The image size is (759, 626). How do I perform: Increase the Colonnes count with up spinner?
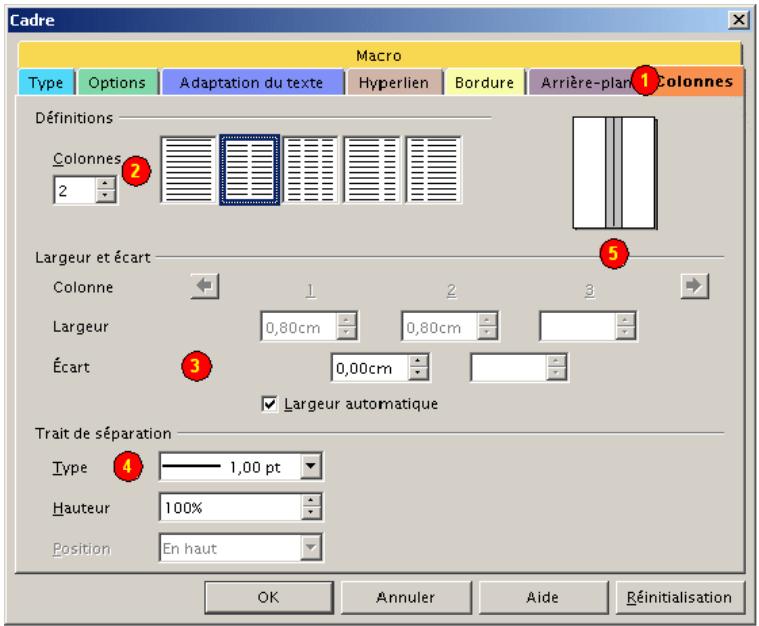click(106, 183)
